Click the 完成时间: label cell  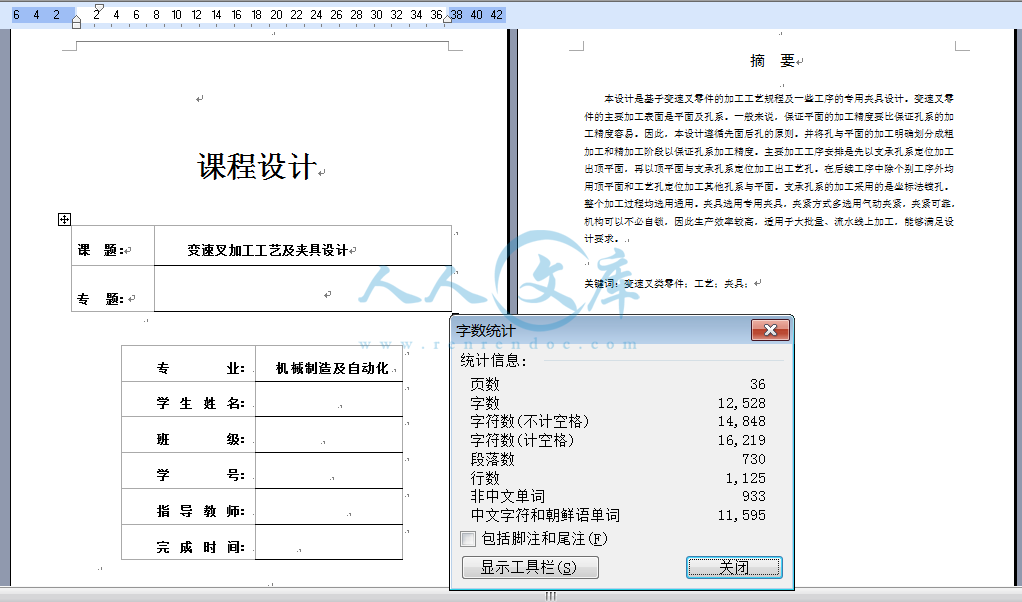point(188,542)
